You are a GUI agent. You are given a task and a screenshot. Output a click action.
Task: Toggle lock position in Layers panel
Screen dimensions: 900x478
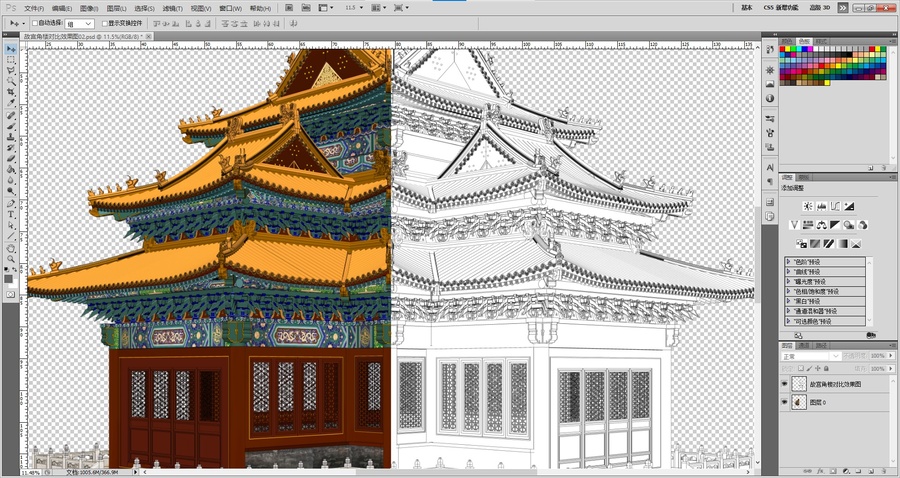click(818, 368)
